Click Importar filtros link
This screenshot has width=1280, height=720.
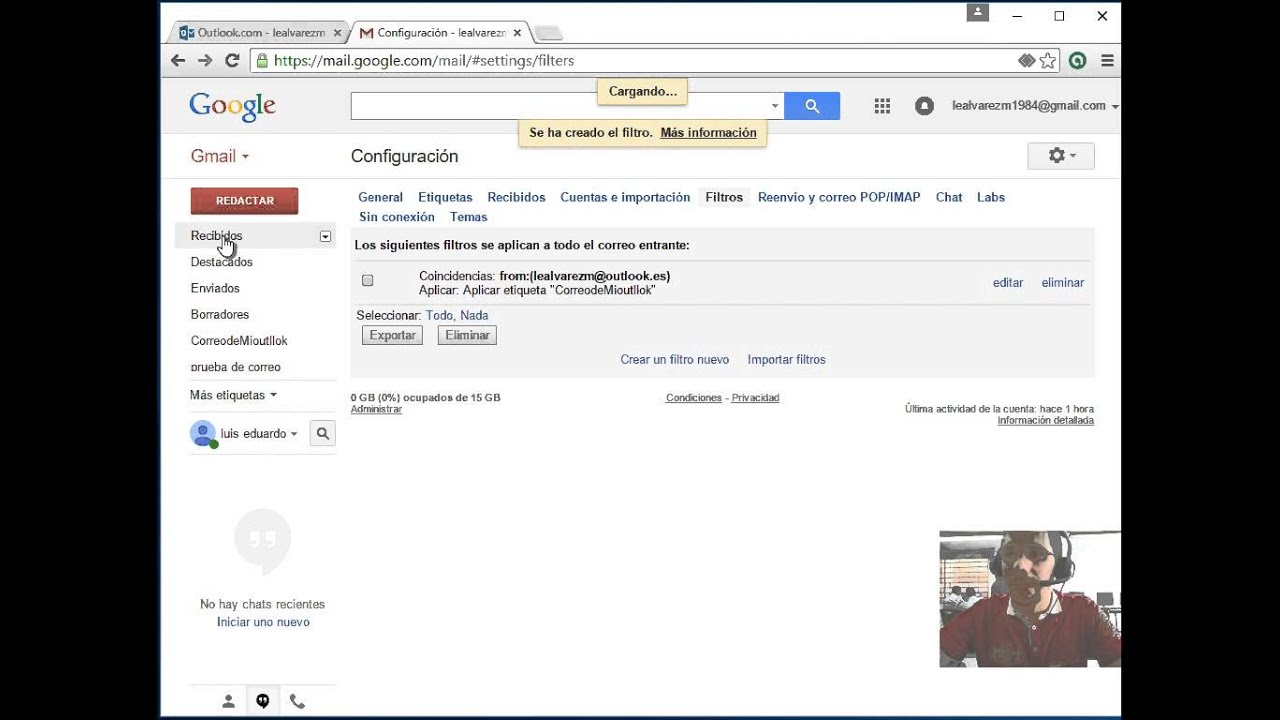787,360
